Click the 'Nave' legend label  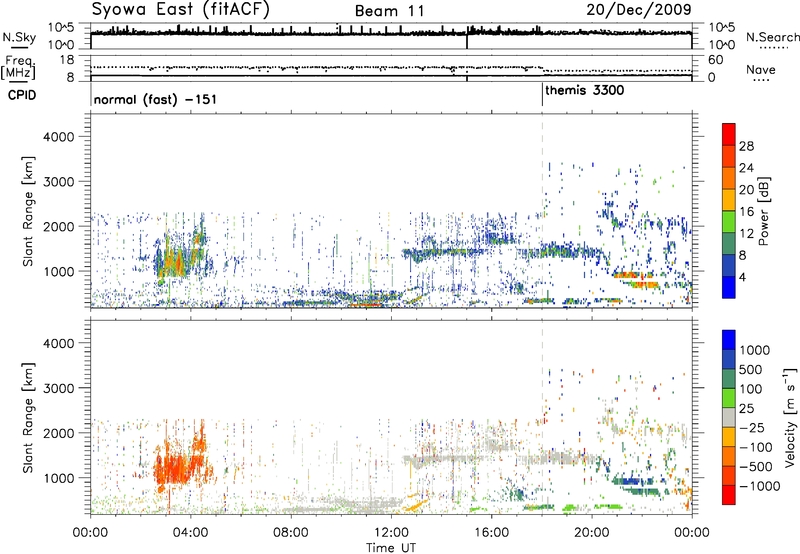(x=761, y=69)
